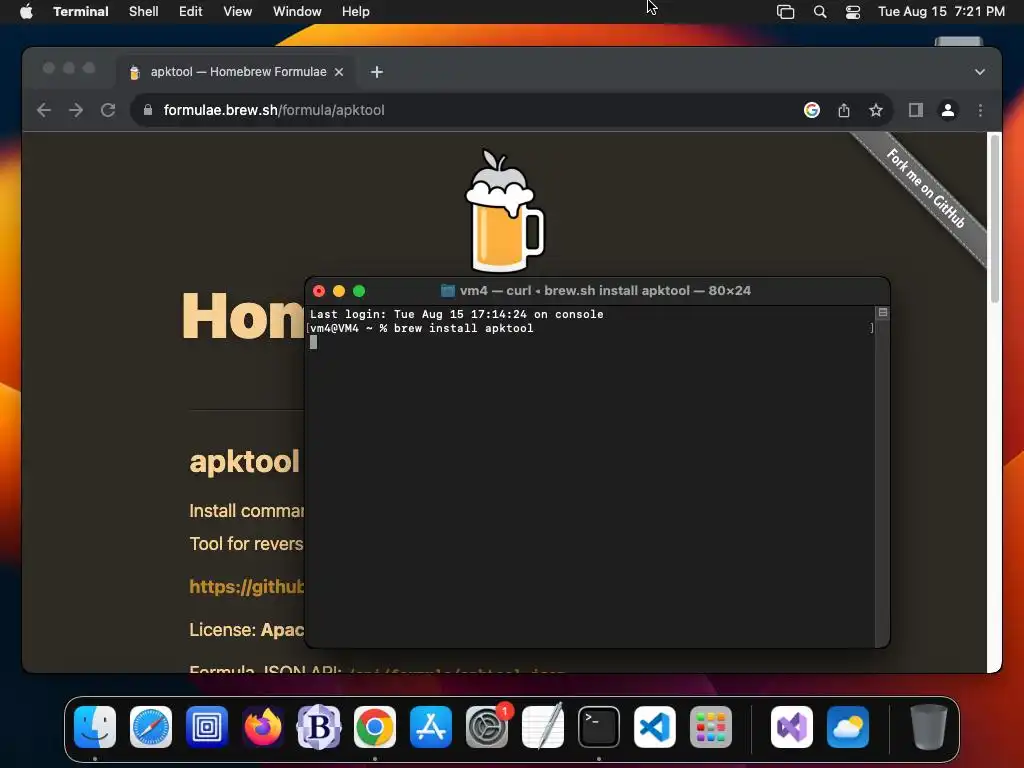Share this page from Chrome toolbar
Viewport: 1024px width, 768px height.
(844, 110)
